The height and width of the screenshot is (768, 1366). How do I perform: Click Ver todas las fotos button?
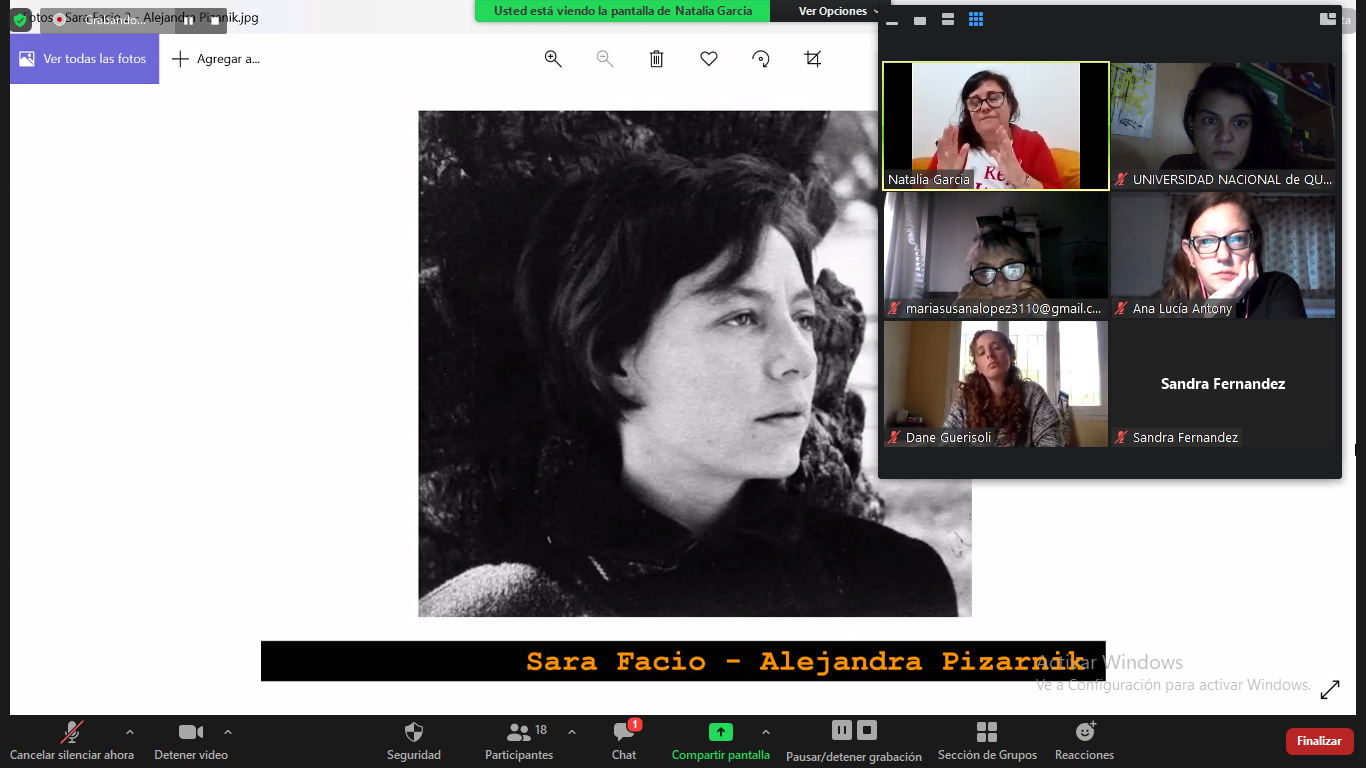(x=84, y=59)
